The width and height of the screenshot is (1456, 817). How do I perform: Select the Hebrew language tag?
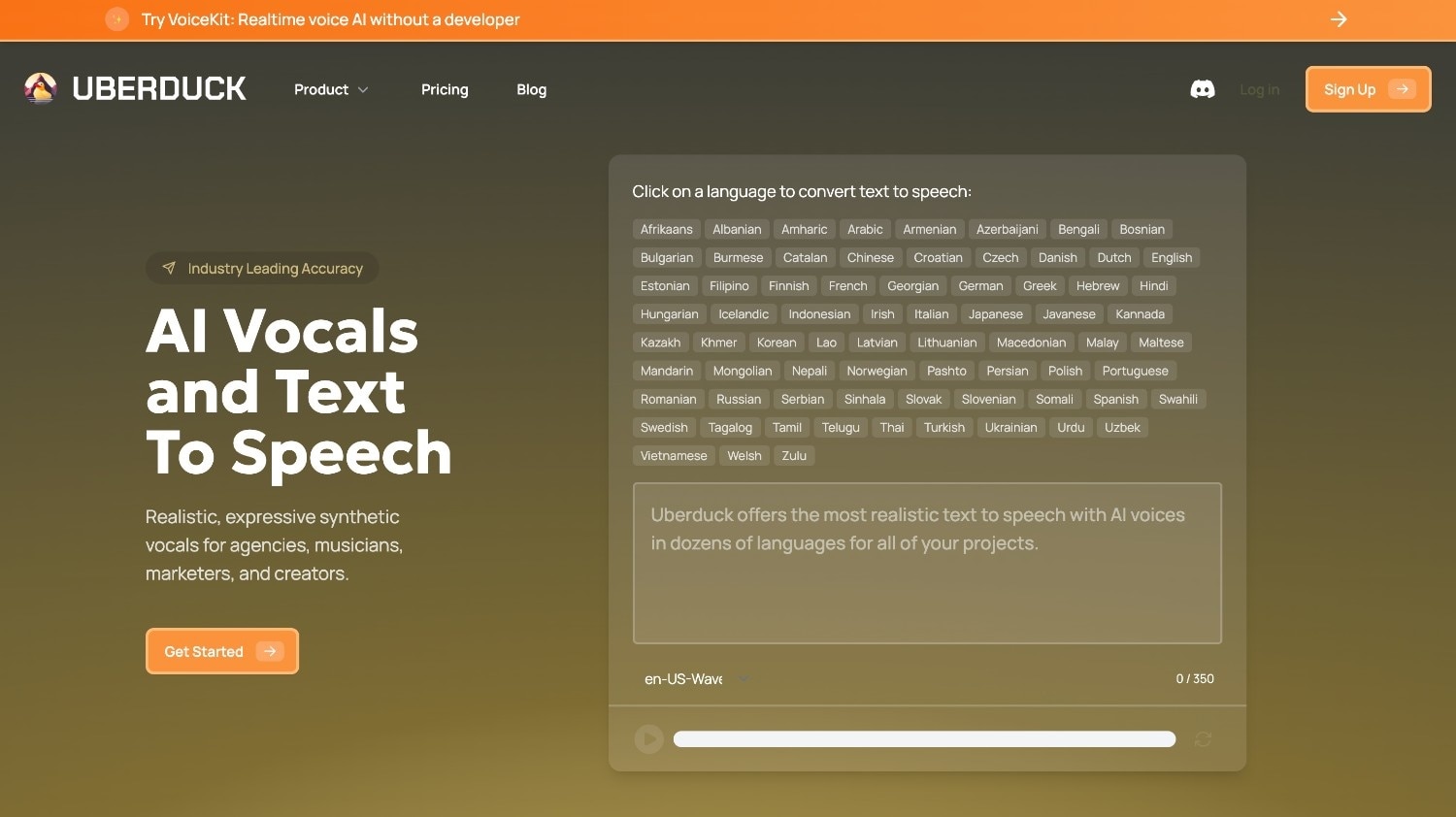tap(1098, 286)
